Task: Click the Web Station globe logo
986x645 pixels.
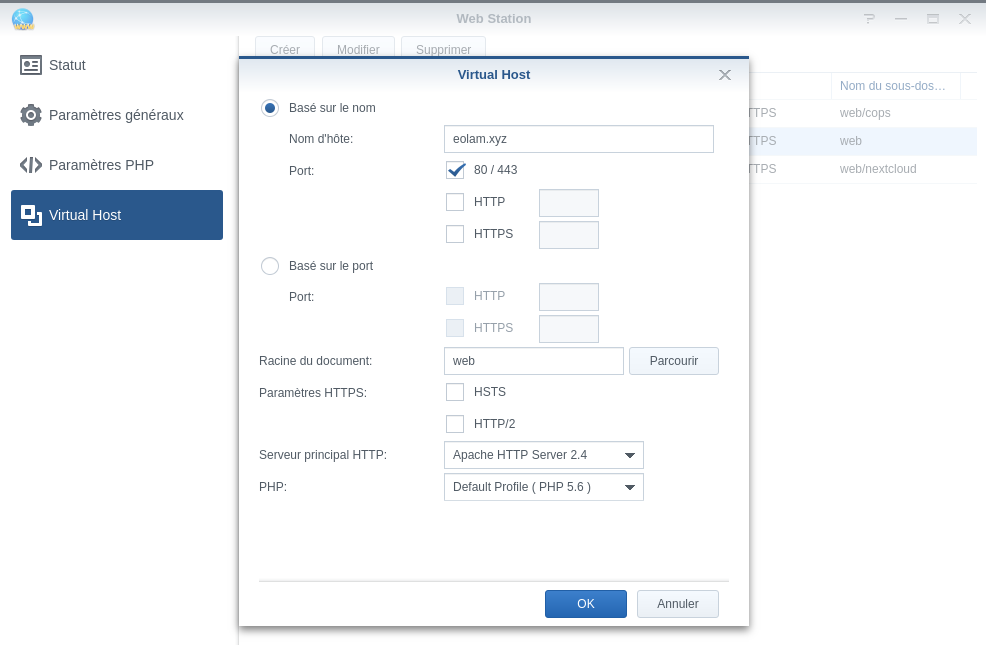Action: click(x=22, y=19)
